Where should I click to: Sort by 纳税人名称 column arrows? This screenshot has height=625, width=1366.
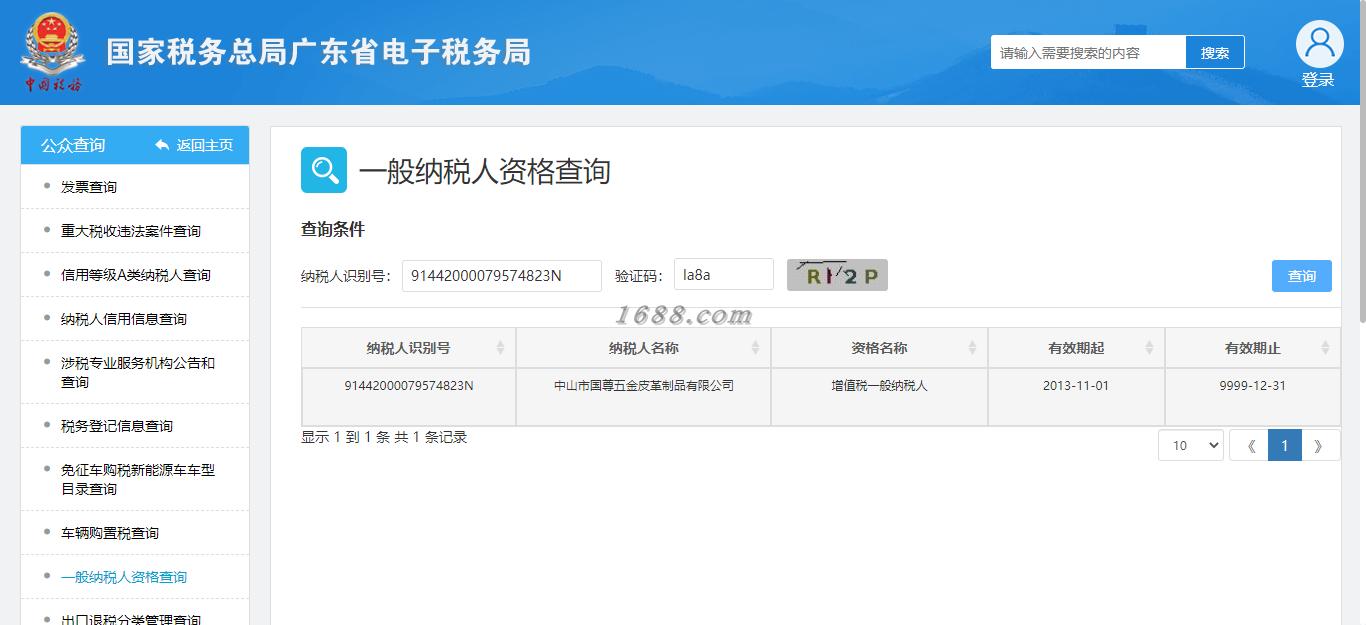tap(755, 348)
